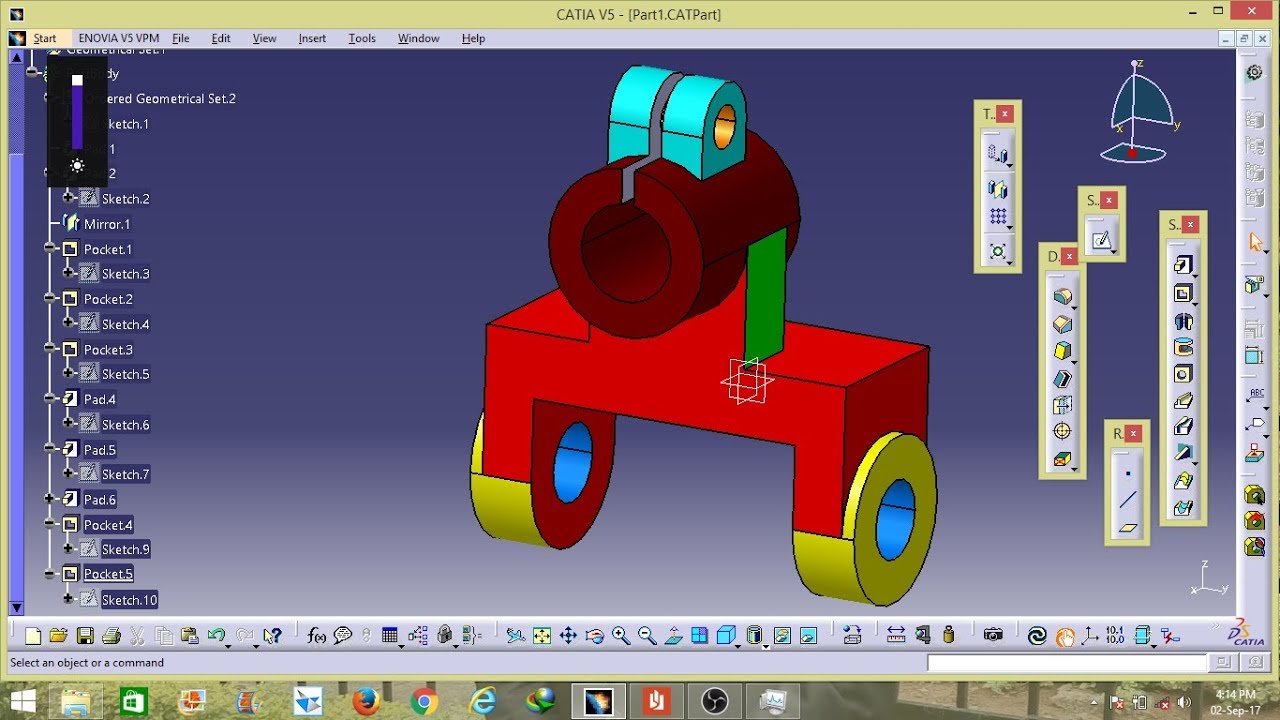Select the Pan four-arrow tool
Image resolution: width=1280 pixels, height=720 pixels.
[568, 635]
